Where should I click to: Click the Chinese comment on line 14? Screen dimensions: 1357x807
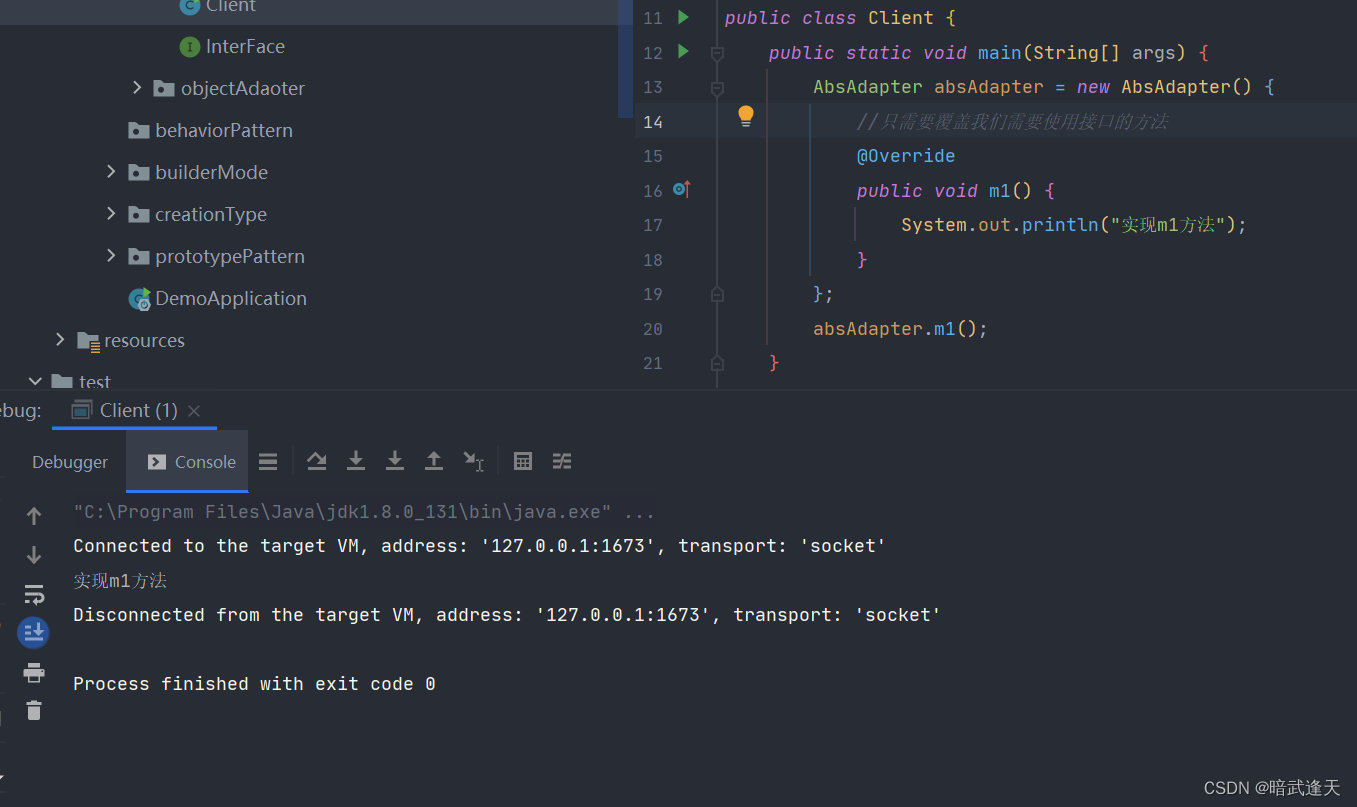(1012, 122)
